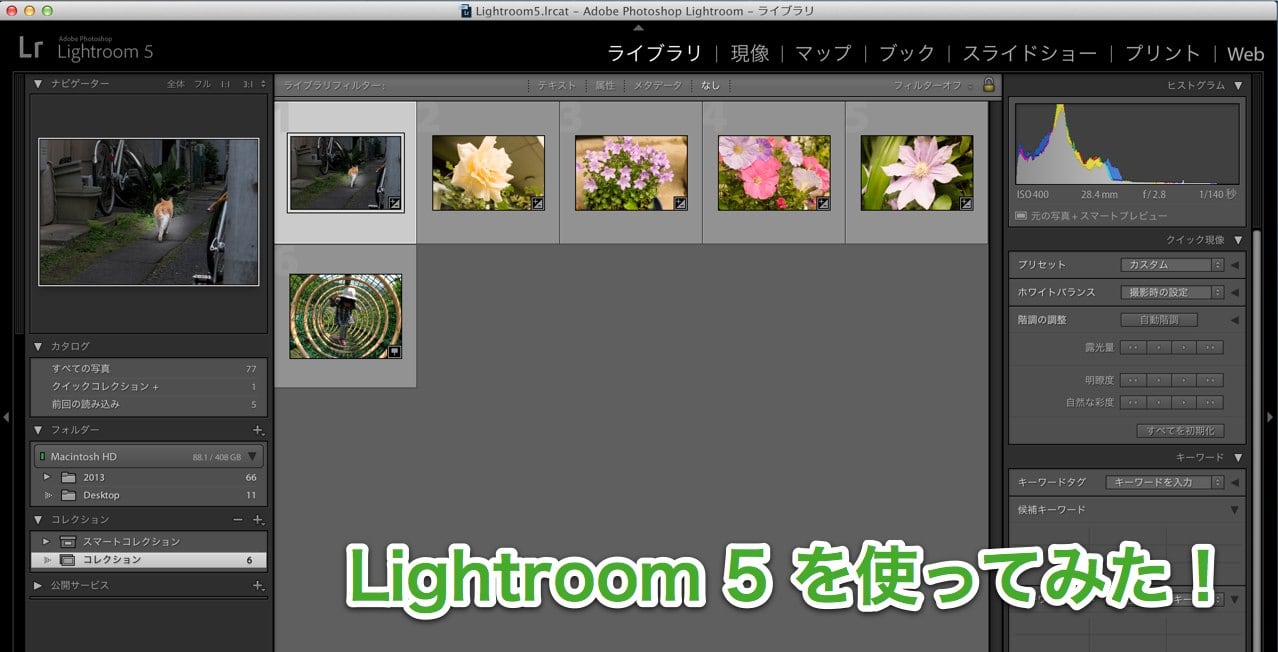Collapse the フォルダー panel

[38, 430]
